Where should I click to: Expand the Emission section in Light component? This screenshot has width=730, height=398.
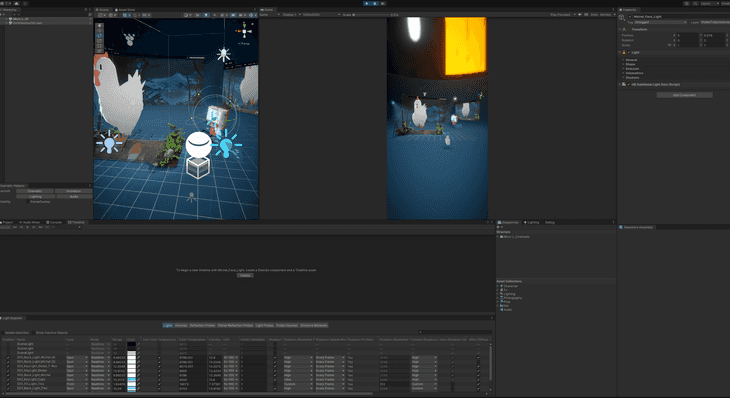(632, 69)
